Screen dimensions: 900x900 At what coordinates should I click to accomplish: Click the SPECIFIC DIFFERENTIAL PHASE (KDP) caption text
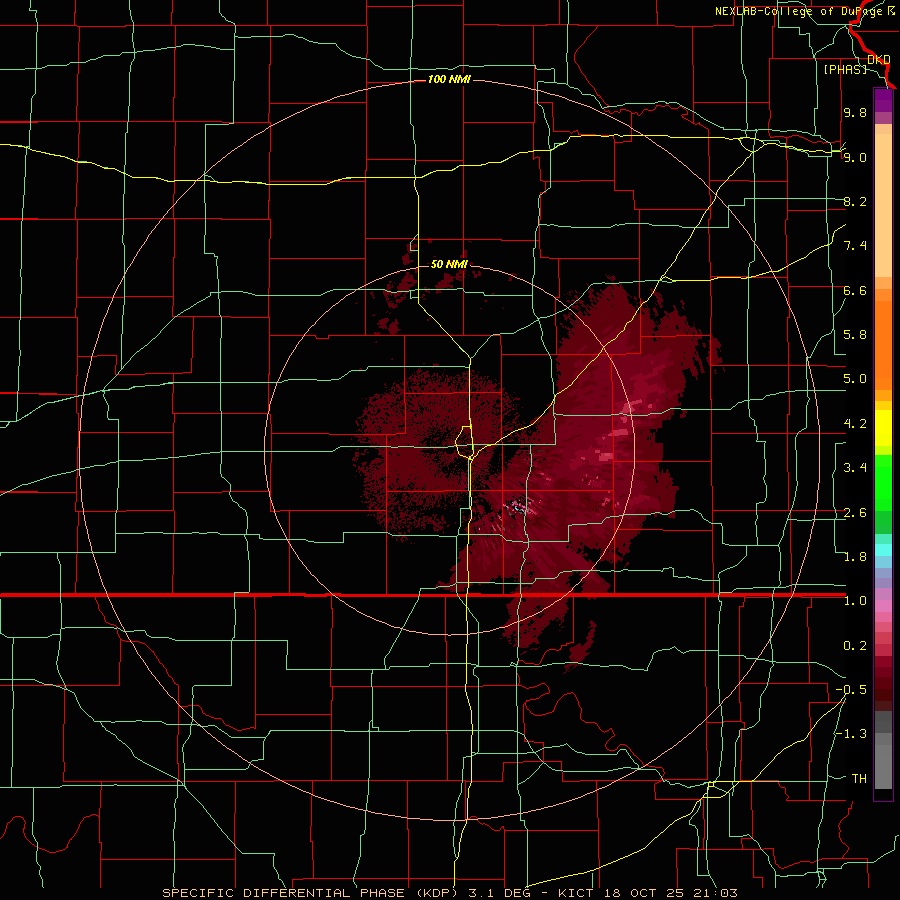(308, 893)
